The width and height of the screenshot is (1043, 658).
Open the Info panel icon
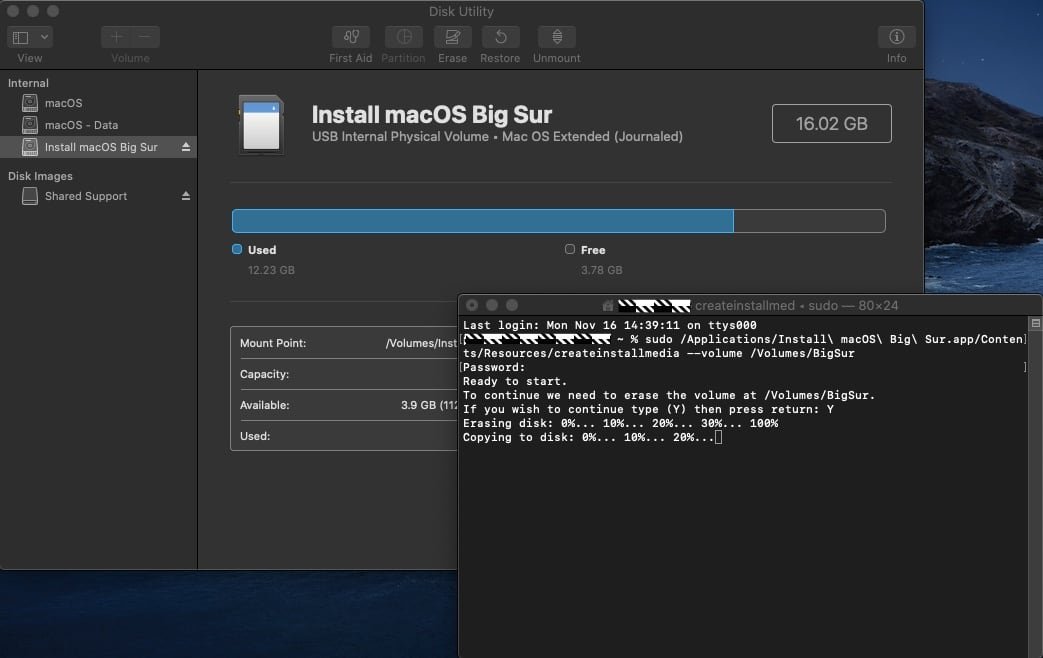pos(896,37)
